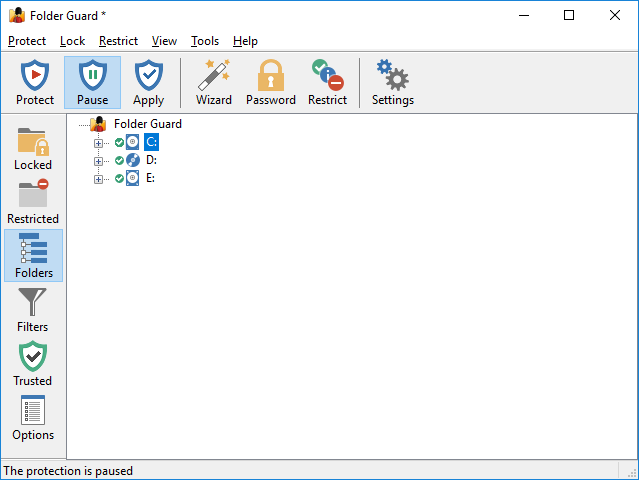Open the Protect menu
639x480 pixels.
(27, 41)
